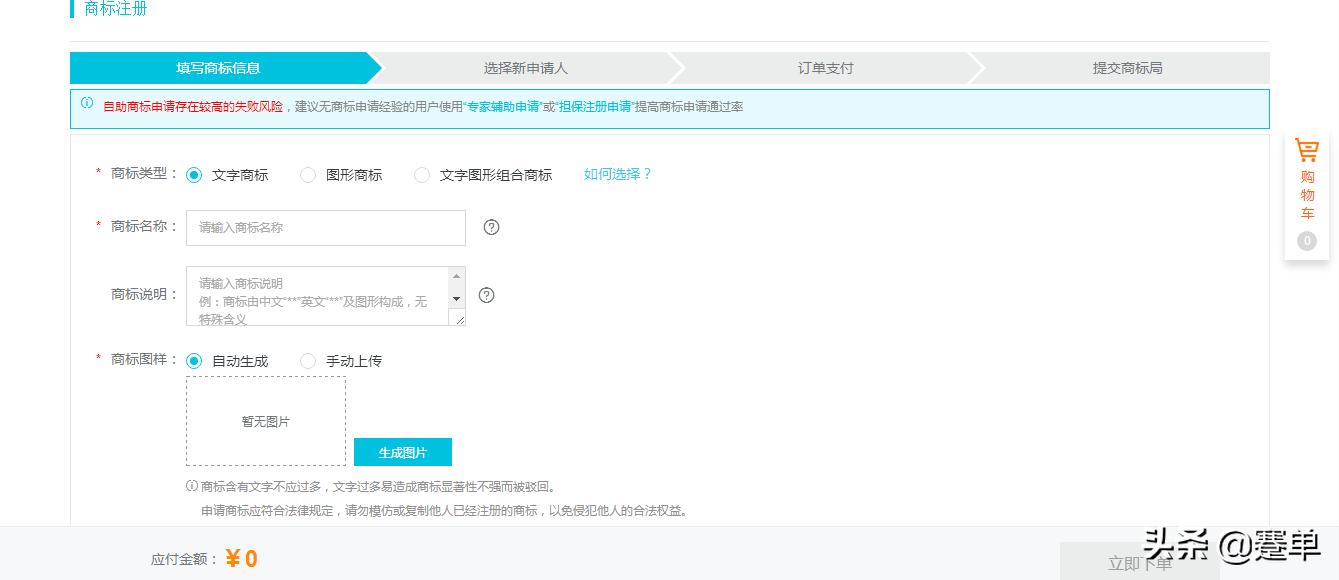The height and width of the screenshot is (580, 1339).
Task: Switch trademark image mode to 手动上传
Action: 308,361
